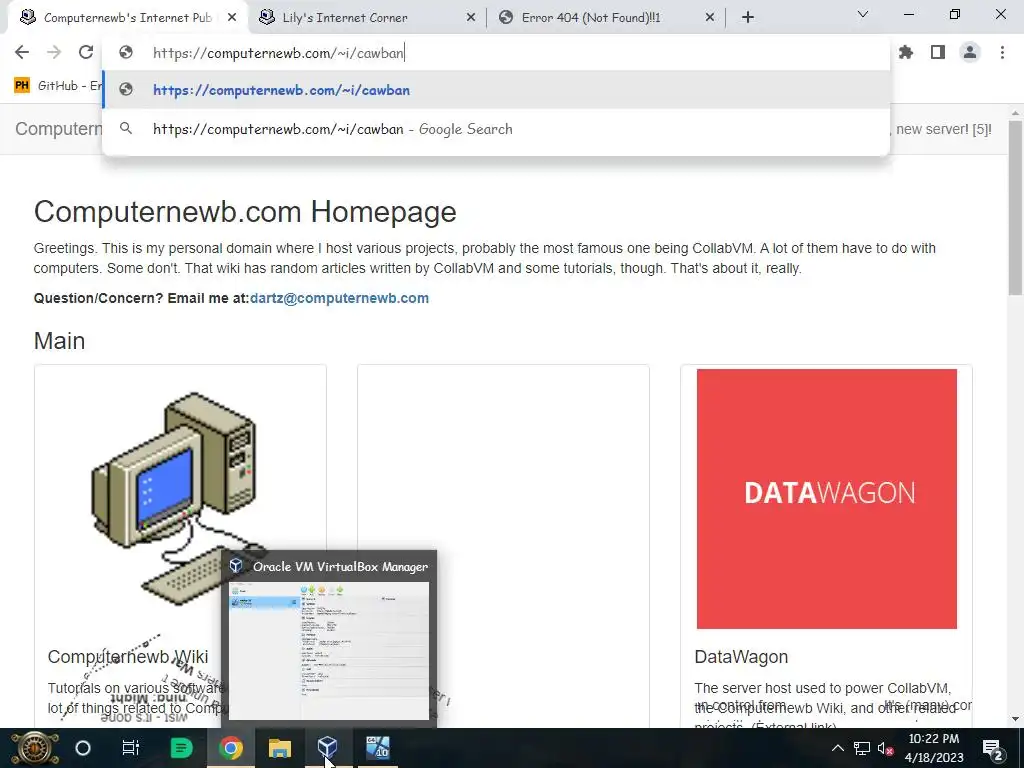Open the notification center icon
Screen dimensions: 1024x768
993,748
